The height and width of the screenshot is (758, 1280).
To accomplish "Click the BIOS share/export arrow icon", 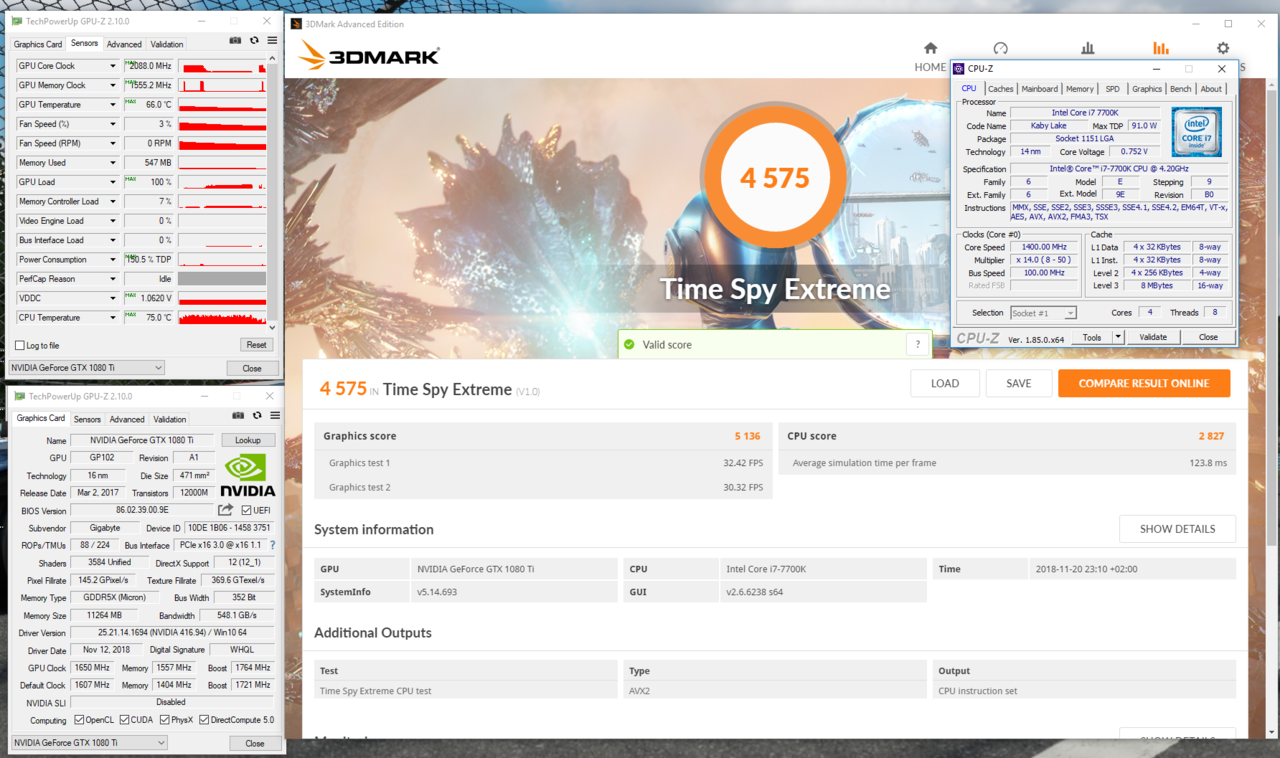I will (x=226, y=510).
